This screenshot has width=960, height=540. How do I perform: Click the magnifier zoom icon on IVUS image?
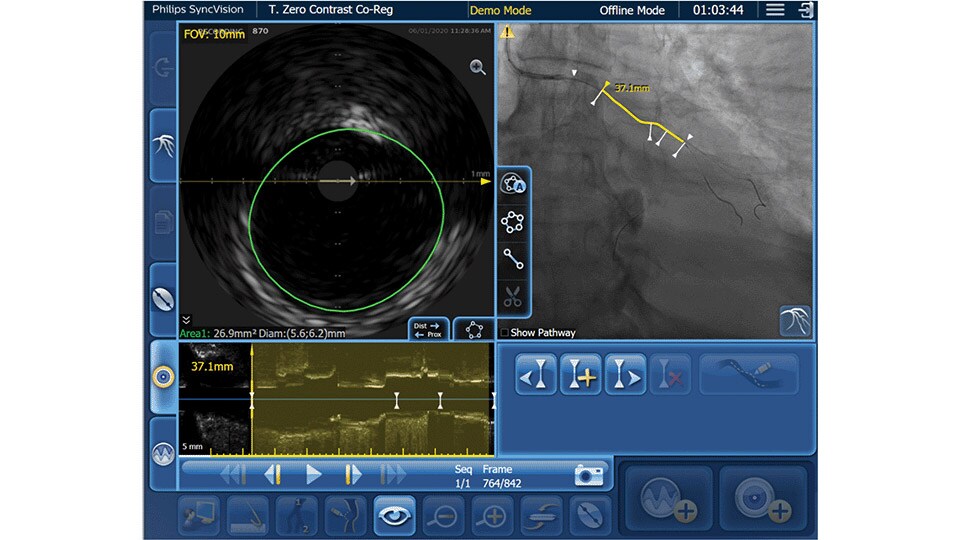click(x=478, y=68)
